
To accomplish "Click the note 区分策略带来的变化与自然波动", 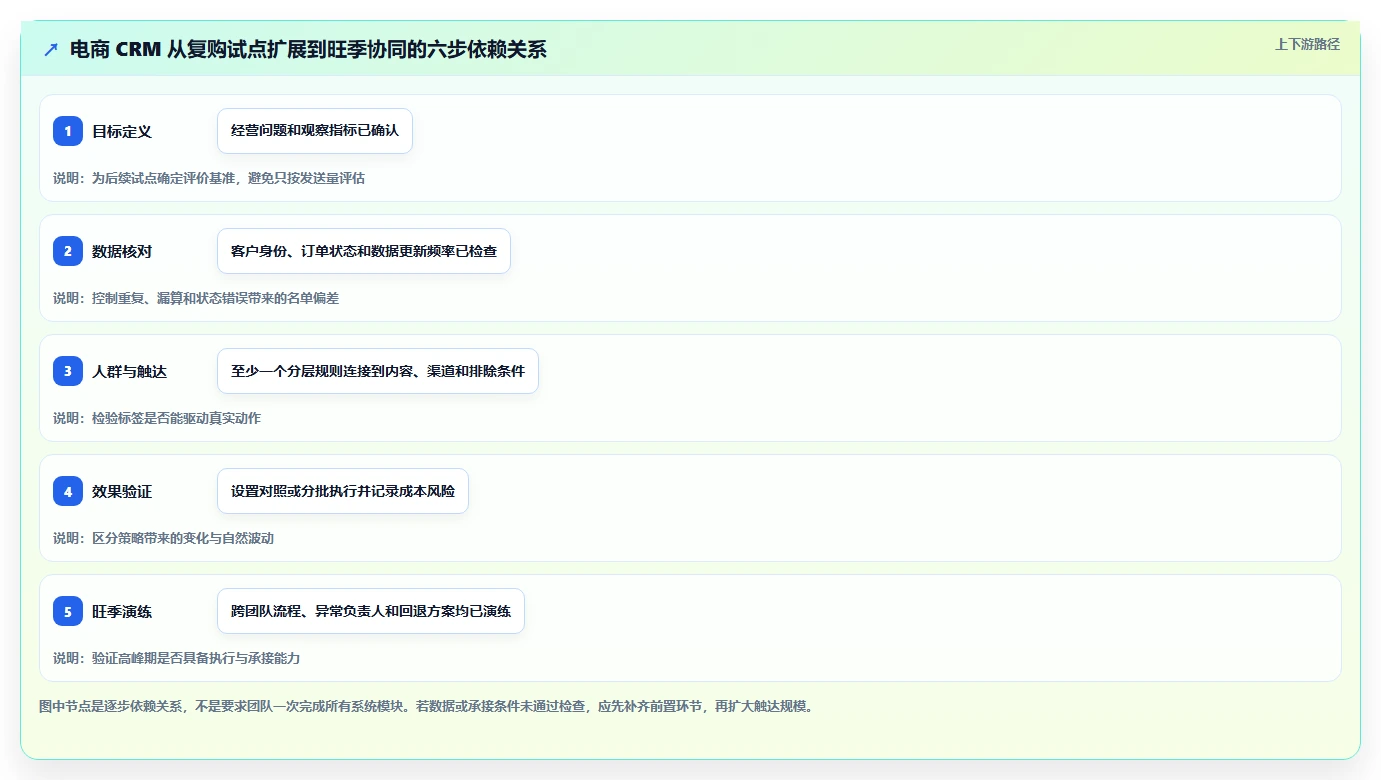I will tap(164, 538).
